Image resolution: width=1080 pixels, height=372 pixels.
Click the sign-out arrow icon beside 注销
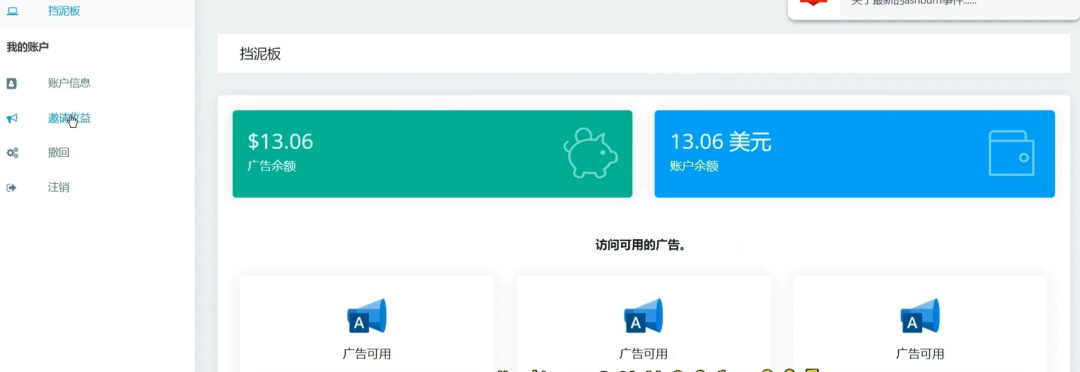(11, 187)
